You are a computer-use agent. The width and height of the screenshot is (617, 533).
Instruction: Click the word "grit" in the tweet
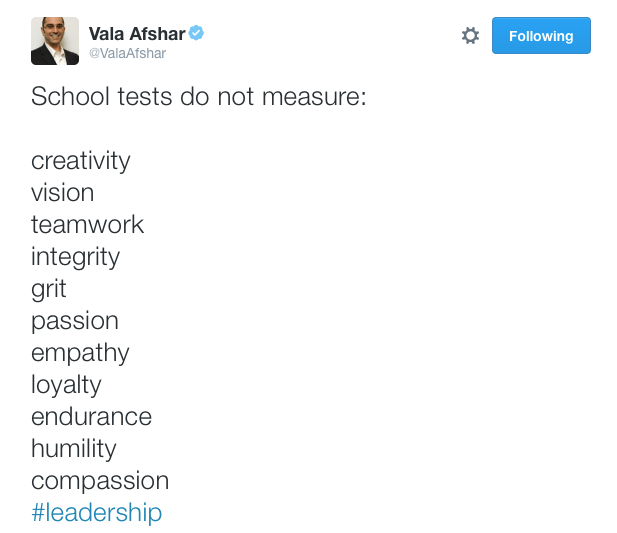click(49, 289)
